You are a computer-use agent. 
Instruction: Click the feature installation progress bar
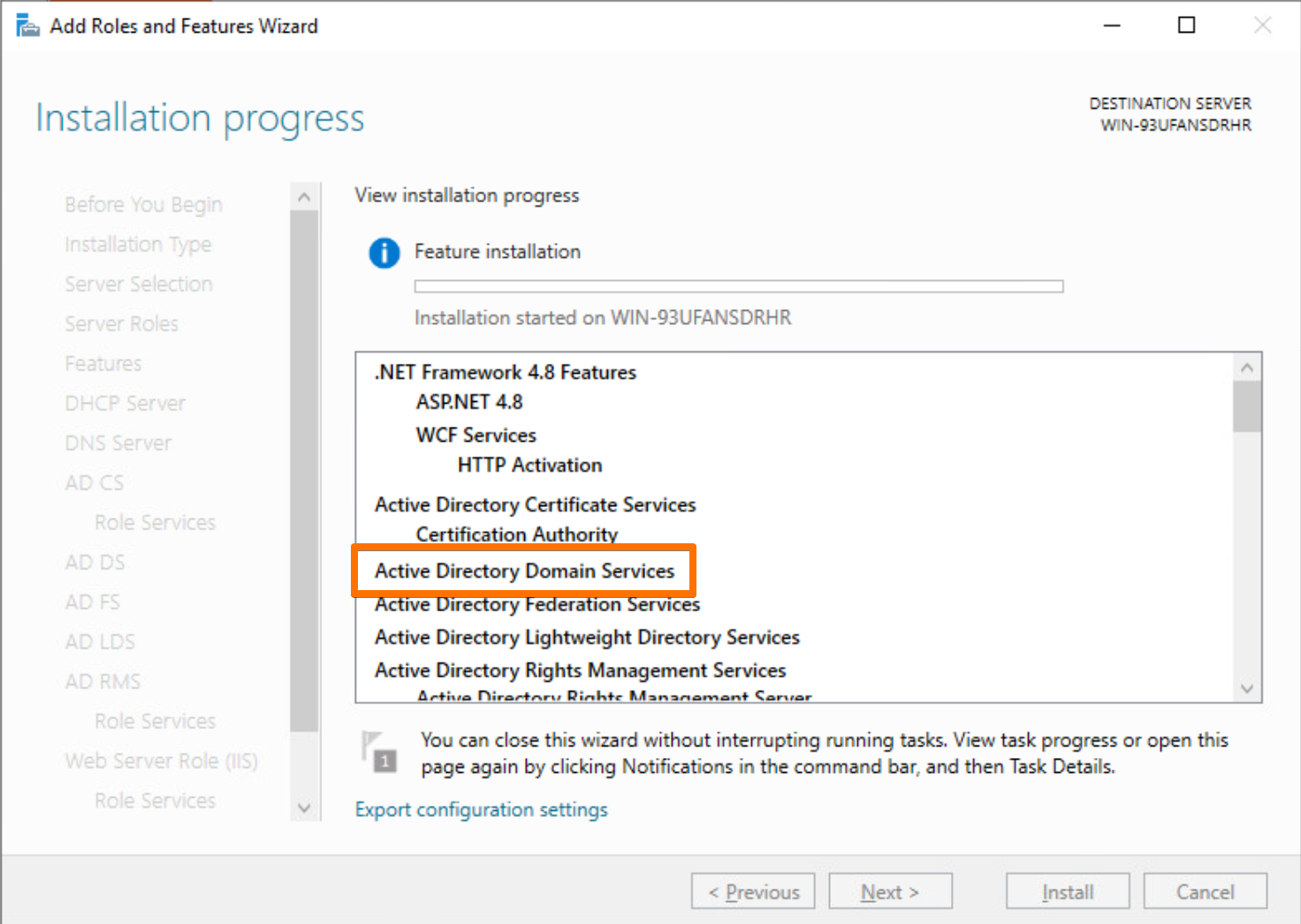pyautogui.click(x=738, y=286)
